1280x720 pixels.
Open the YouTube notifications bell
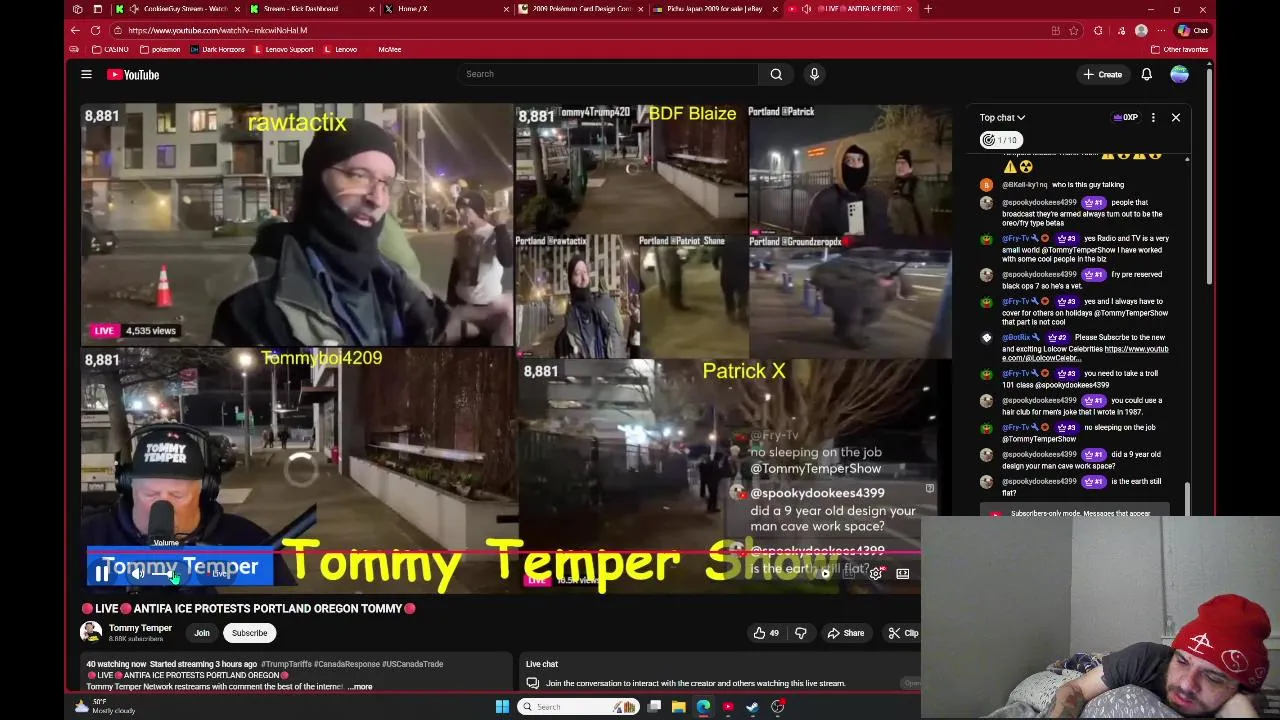click(x=1147, y=74)
